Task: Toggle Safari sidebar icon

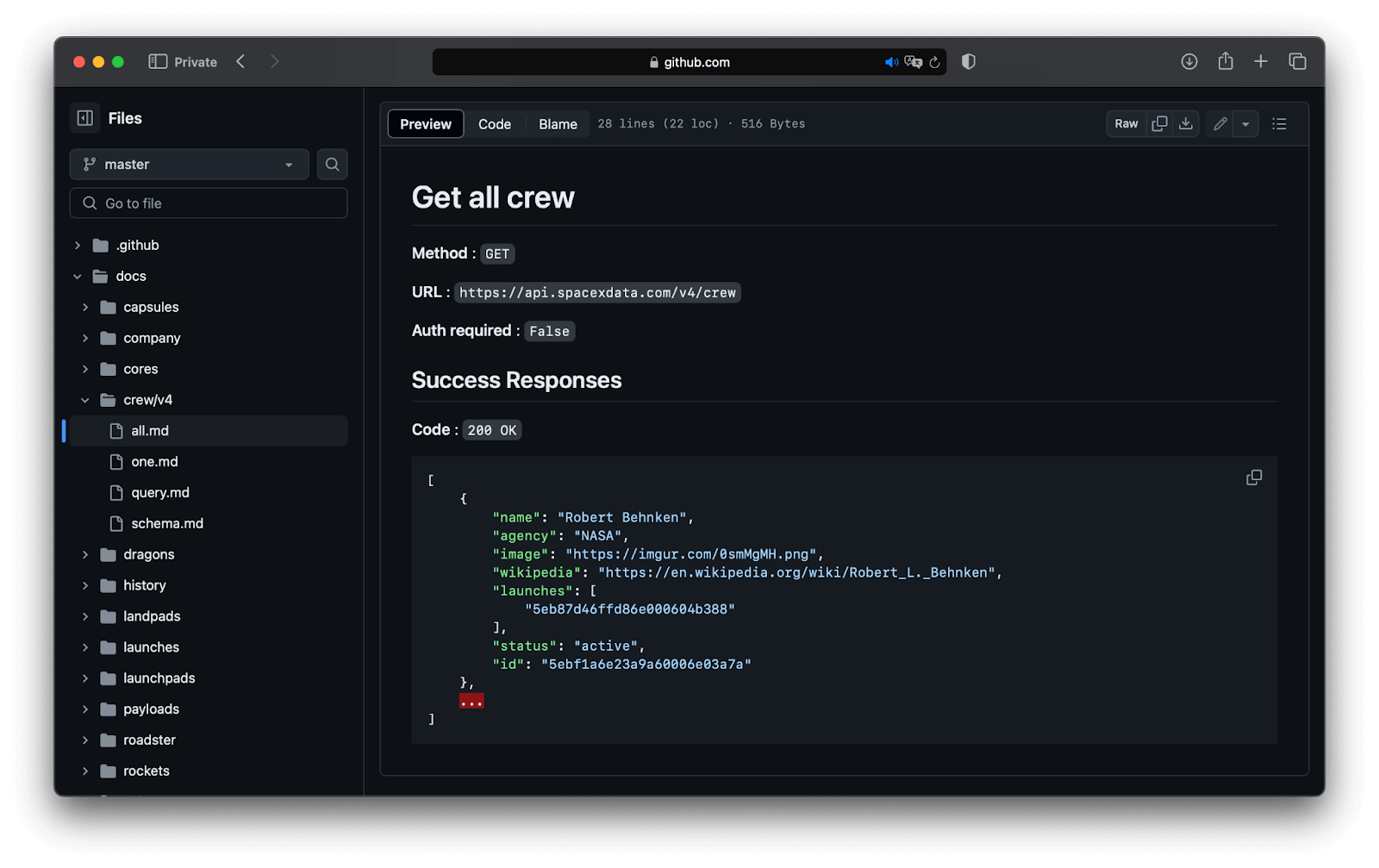Action: (158, 62)
